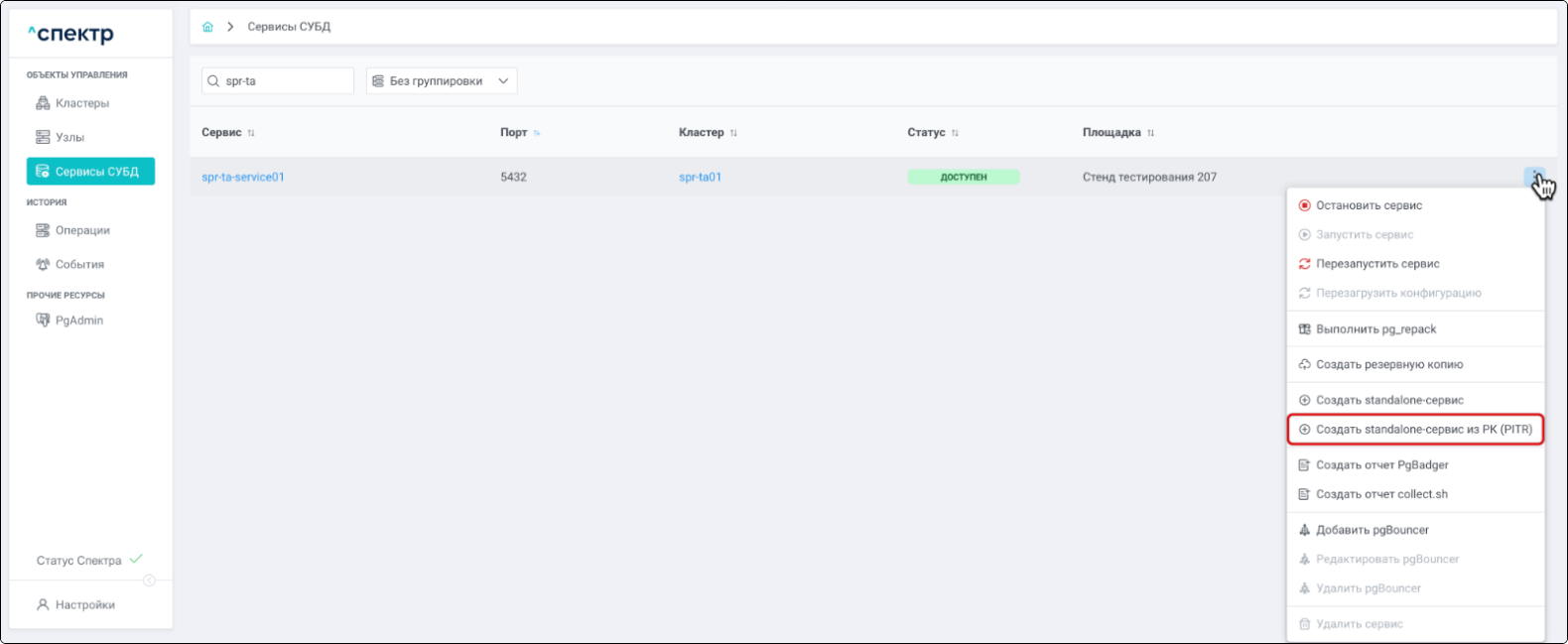Click Стенд тестирования 207 cell
This screenshot has height=644, width=1568.
tap(1149, 178)
